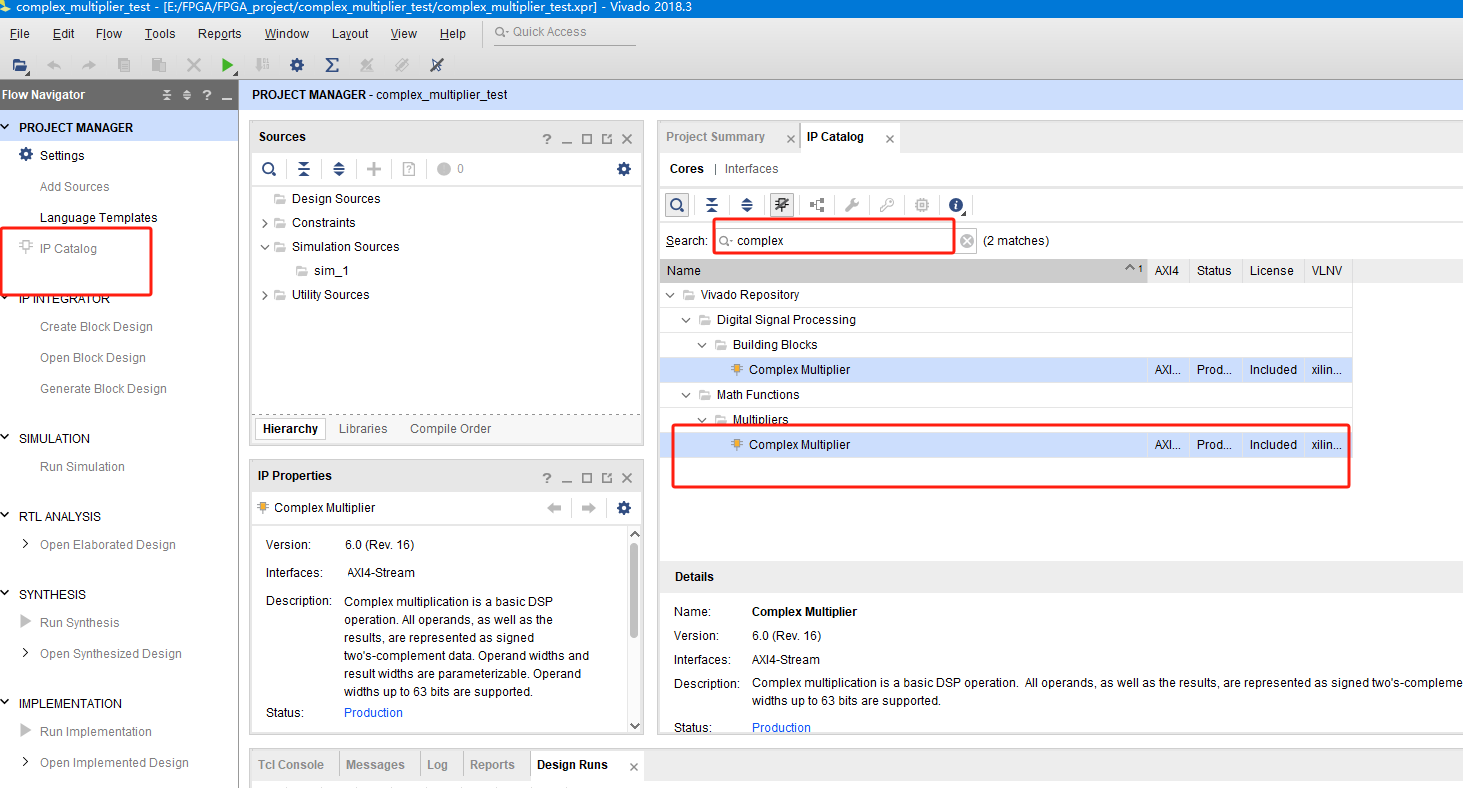Screen dimensions: 1463x788
Task: Close the IP Catalog tab
Action: [x=890, y=139]
